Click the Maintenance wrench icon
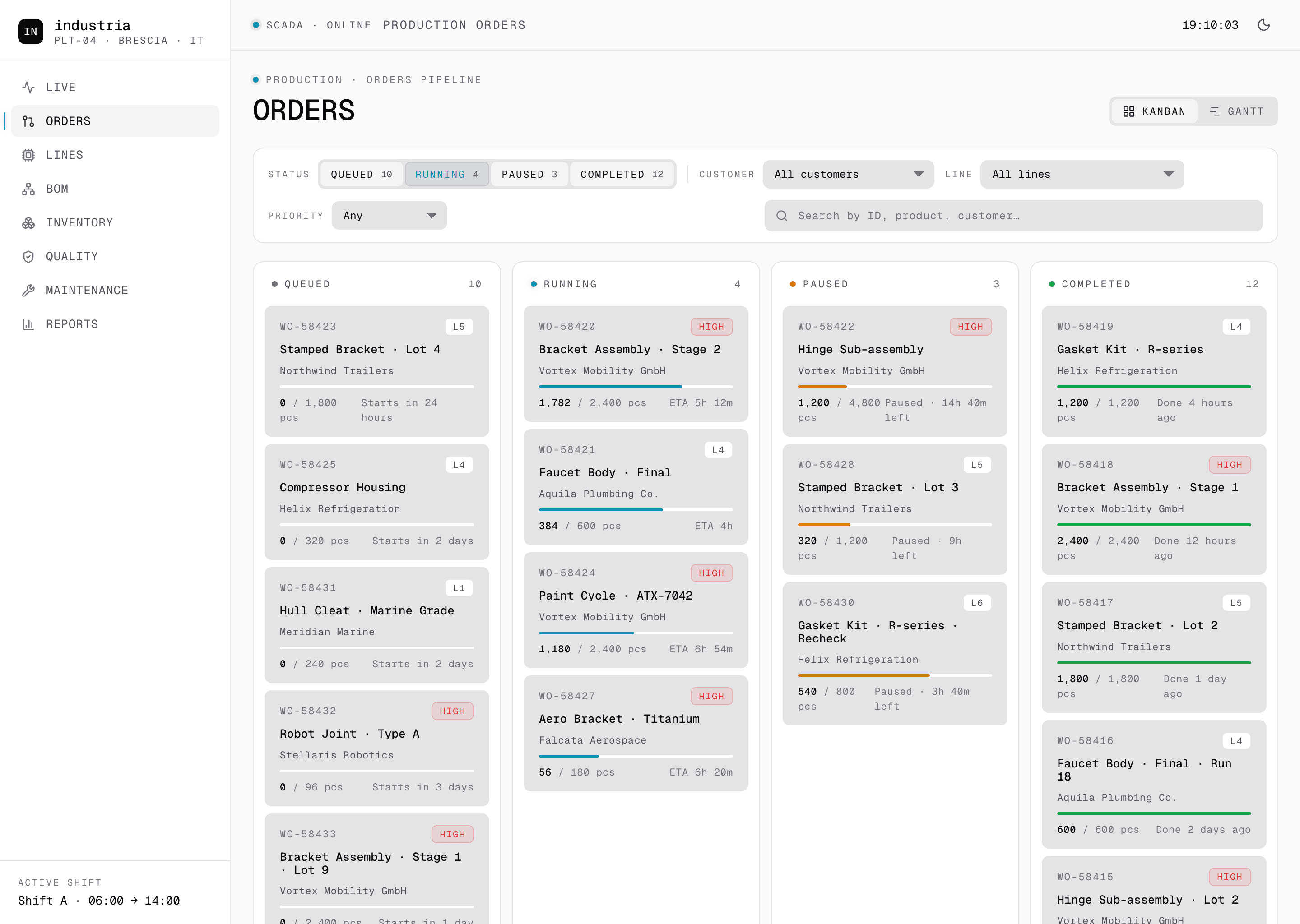1300x924 pixels. pyautogui.click(x=28, y=290)
